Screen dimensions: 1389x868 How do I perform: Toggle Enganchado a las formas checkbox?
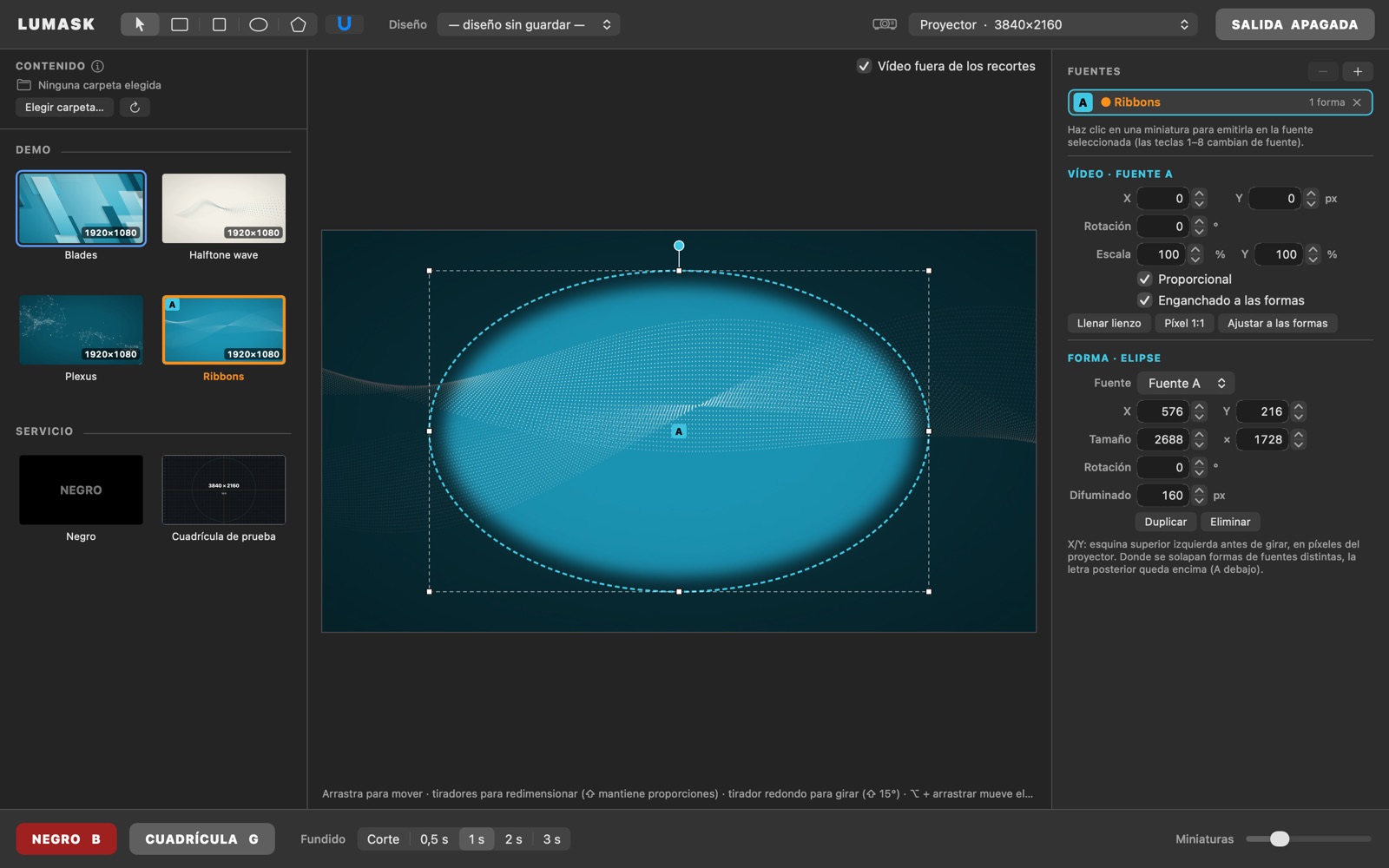point(1145,300)
